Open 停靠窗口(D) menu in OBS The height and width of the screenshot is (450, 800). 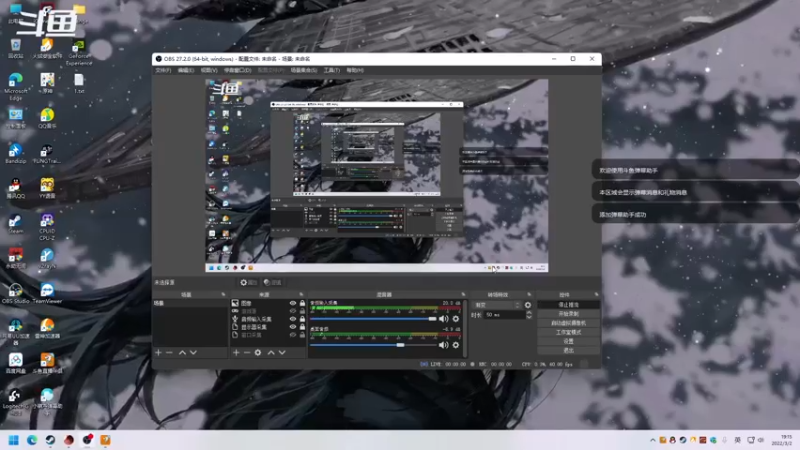point(238,70)
